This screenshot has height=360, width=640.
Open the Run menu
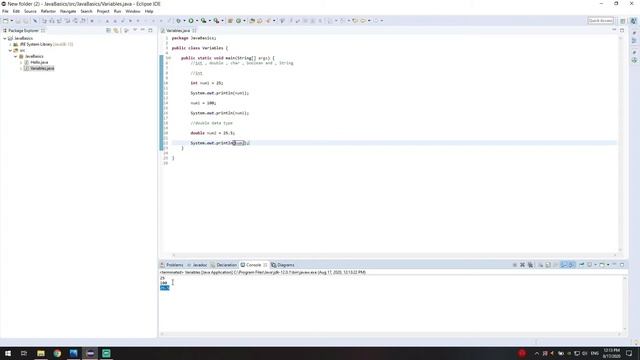click(x=118, y=11)
